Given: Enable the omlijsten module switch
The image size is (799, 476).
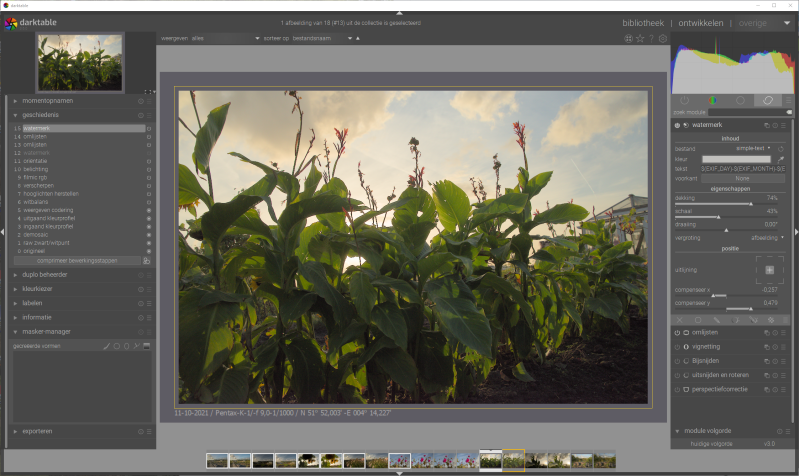Looking at the screenshot, I should point(677,332).
